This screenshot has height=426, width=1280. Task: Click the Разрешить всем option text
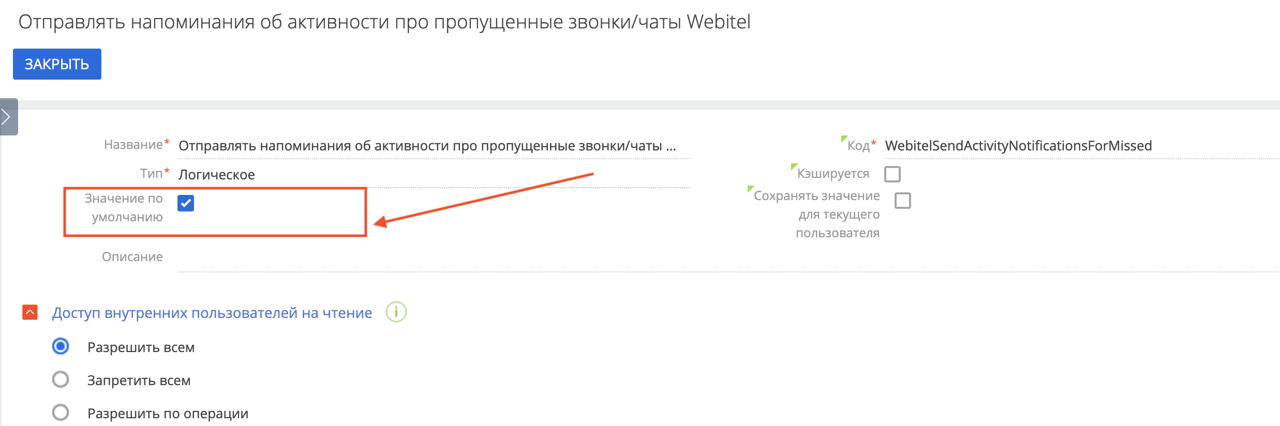141,348
